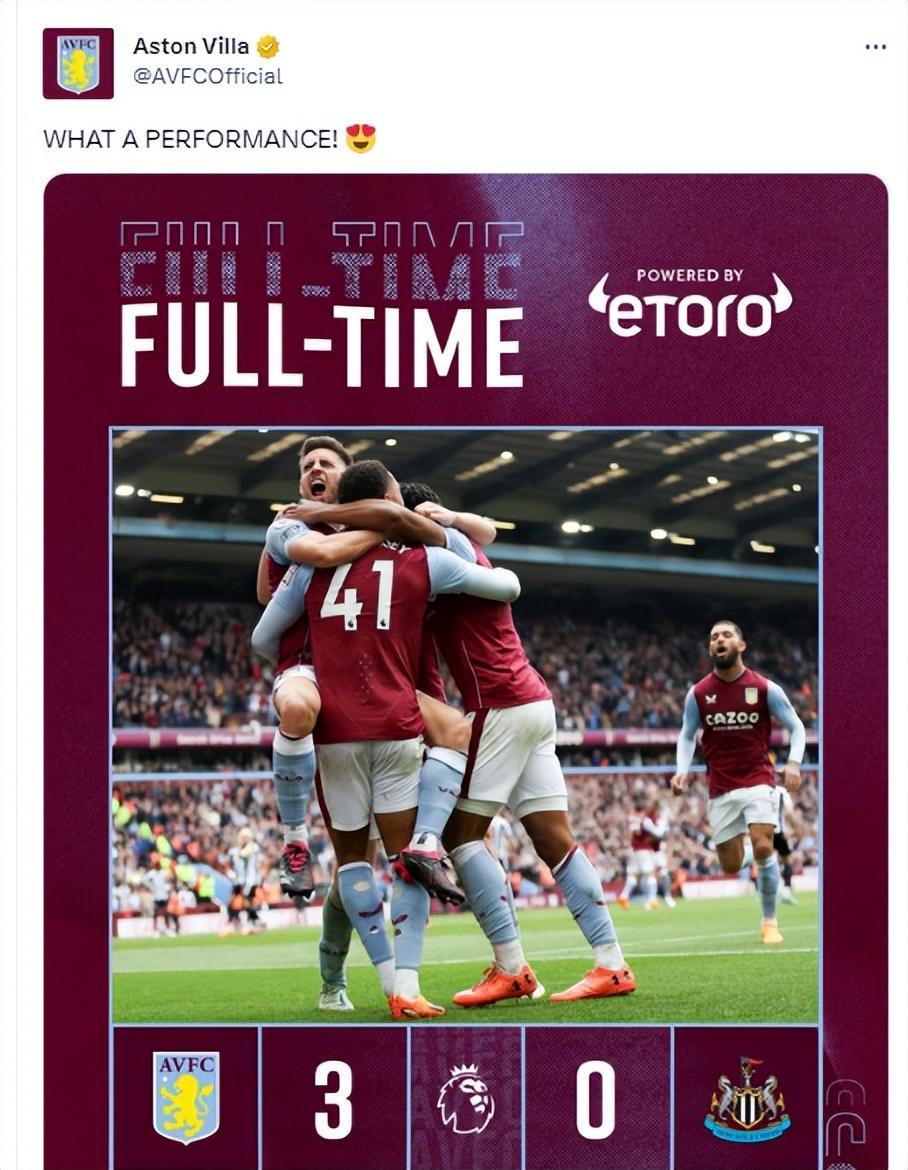Viewport: 908px width, 1170px height.
Task: Click the gold verified badge
Action: click(268, 47)
